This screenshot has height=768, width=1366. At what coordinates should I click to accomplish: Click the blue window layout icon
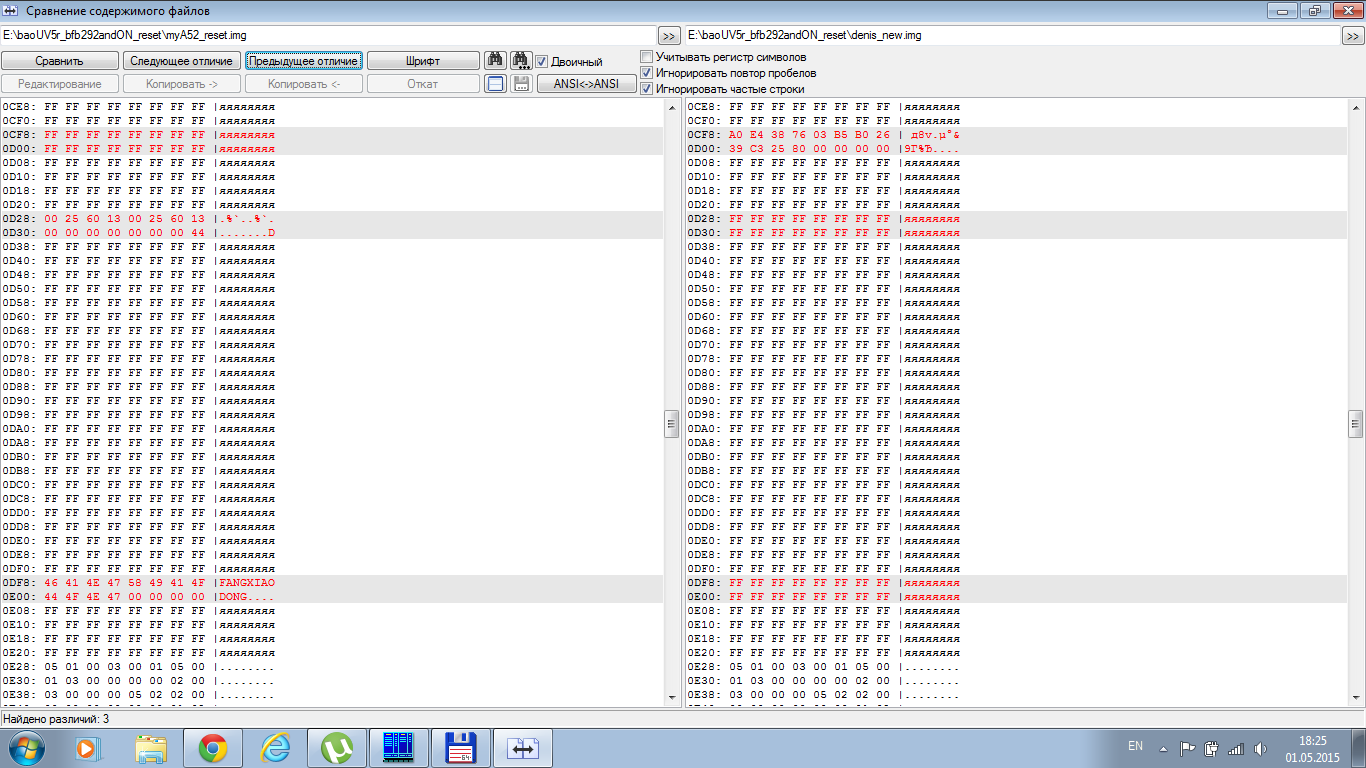coord(495,84)
